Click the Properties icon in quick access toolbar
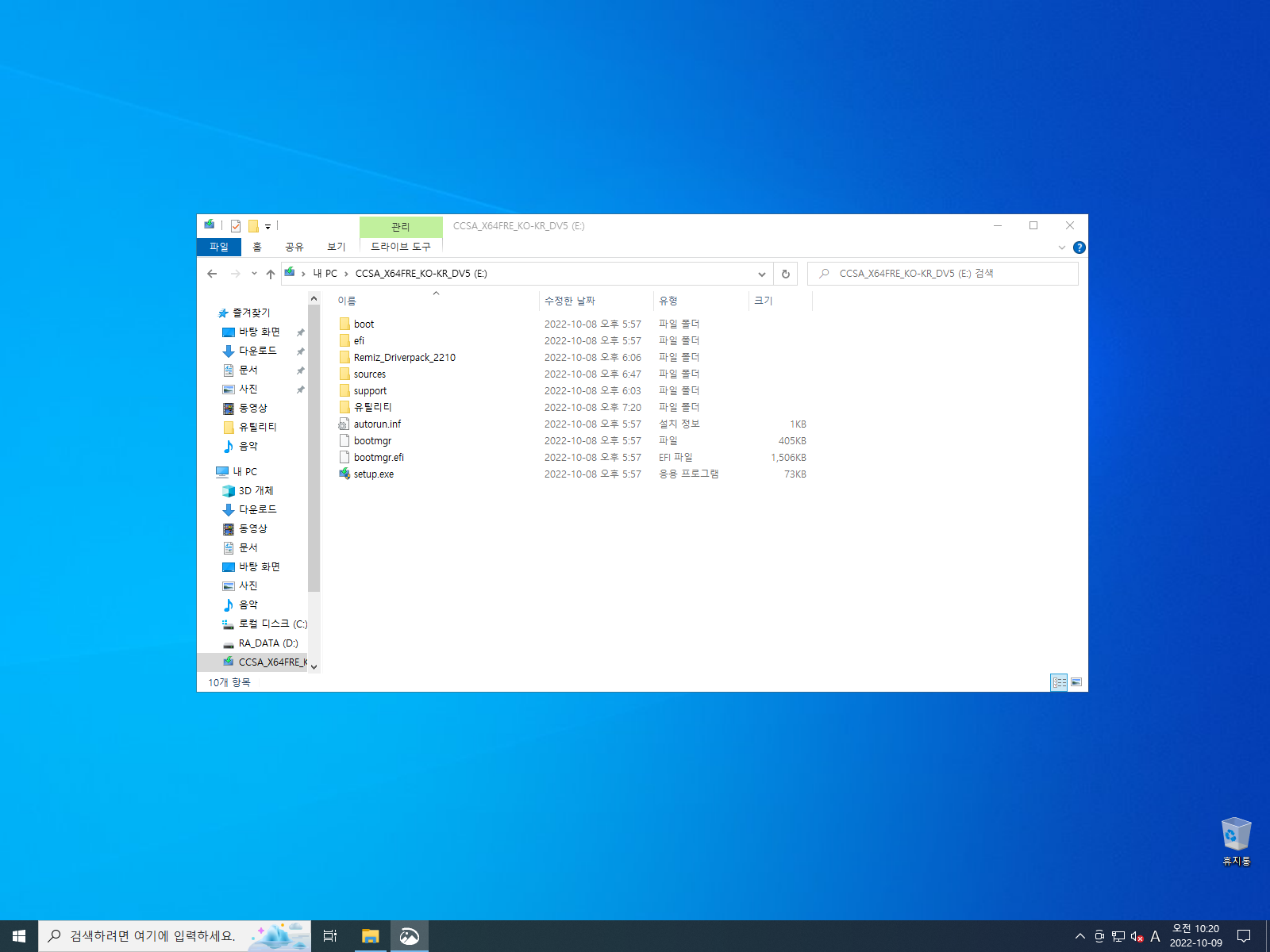1270x952 pixels. click(x=236, y=226)
